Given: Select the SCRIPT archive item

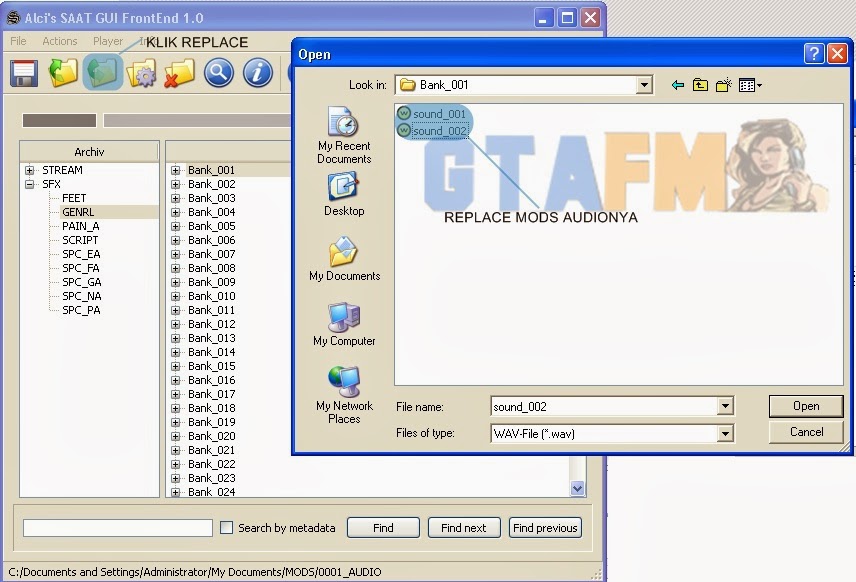Looking at the screenshot, I should 80,240.
